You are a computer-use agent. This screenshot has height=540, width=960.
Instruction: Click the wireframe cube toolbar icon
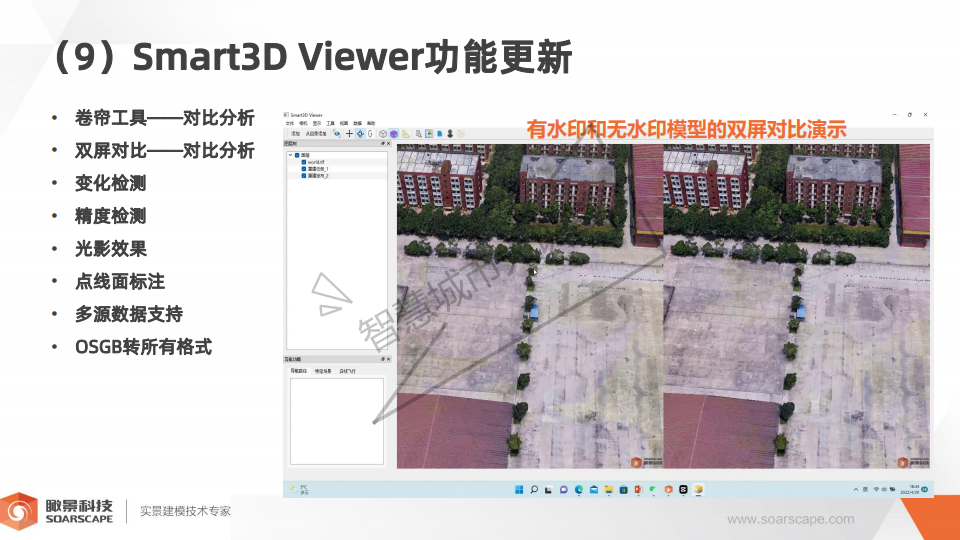point(383,133)
